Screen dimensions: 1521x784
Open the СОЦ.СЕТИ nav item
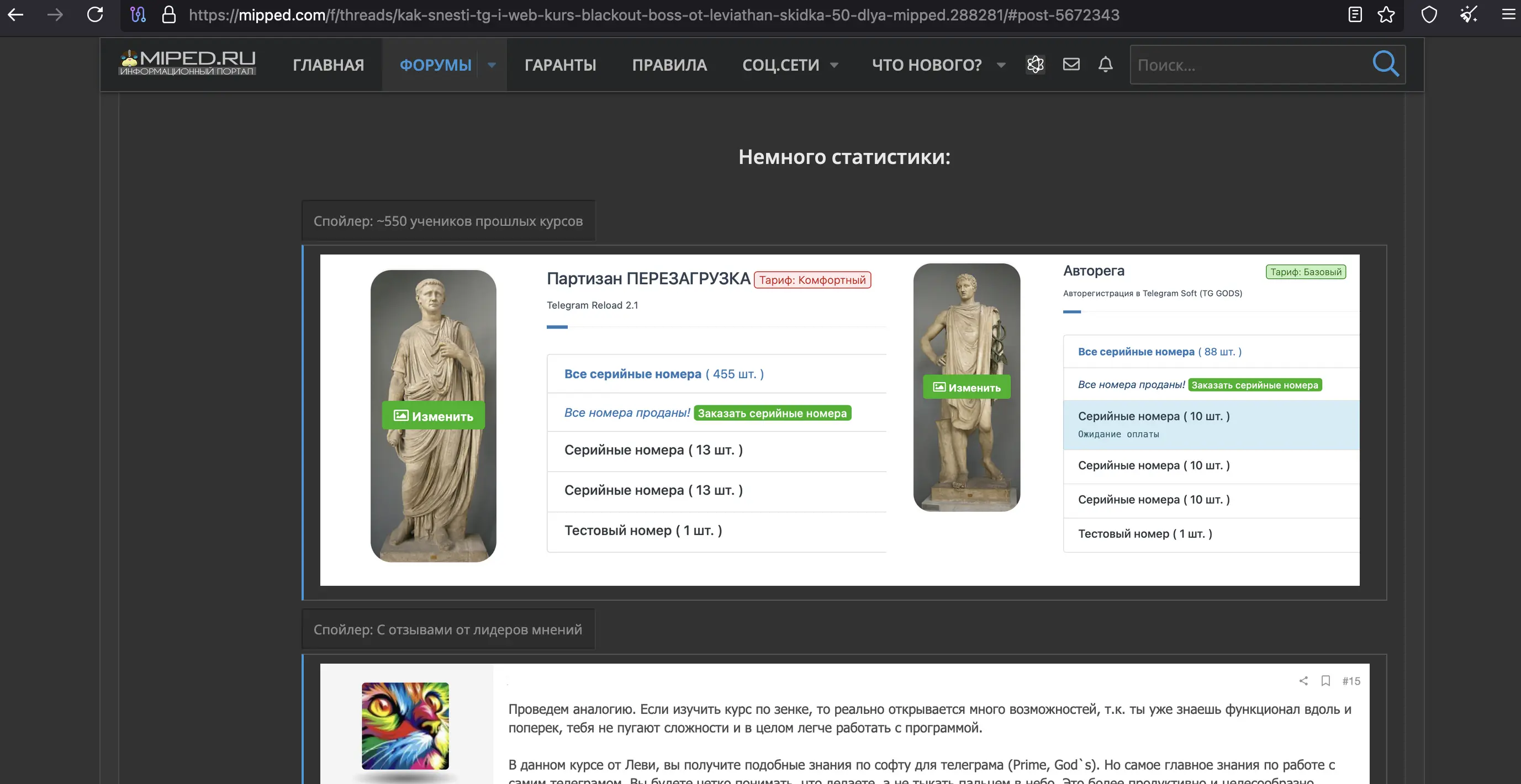[x=780, y=65]
